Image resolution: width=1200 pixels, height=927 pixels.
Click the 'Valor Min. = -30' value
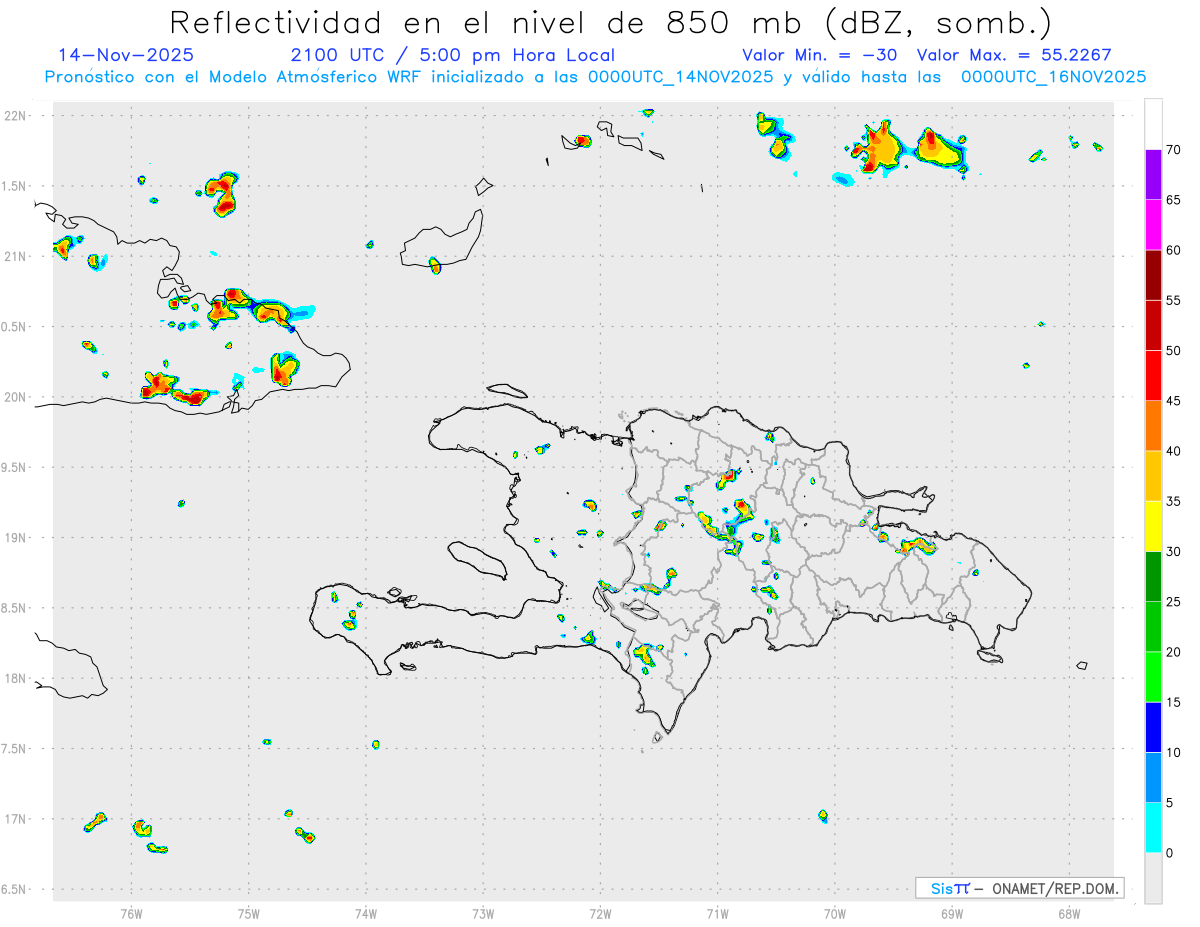(x=820, y=55)
